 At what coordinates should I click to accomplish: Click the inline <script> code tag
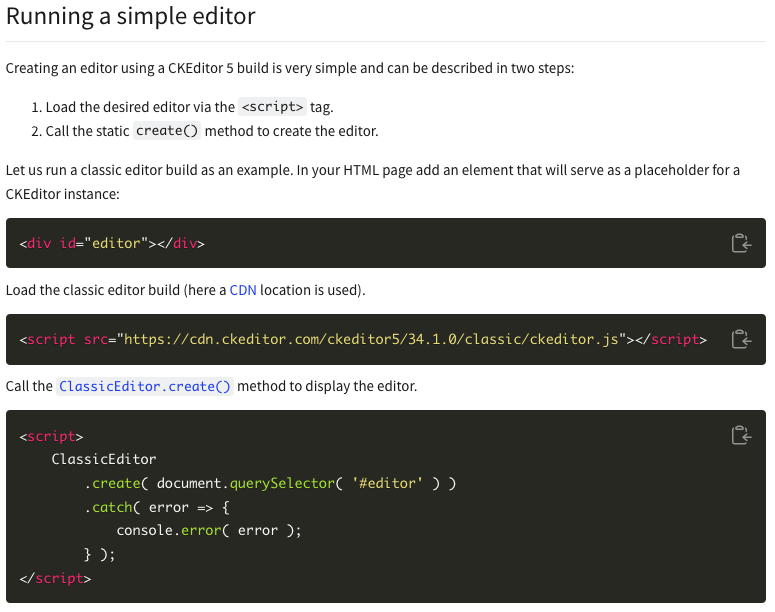click(272, 107)
